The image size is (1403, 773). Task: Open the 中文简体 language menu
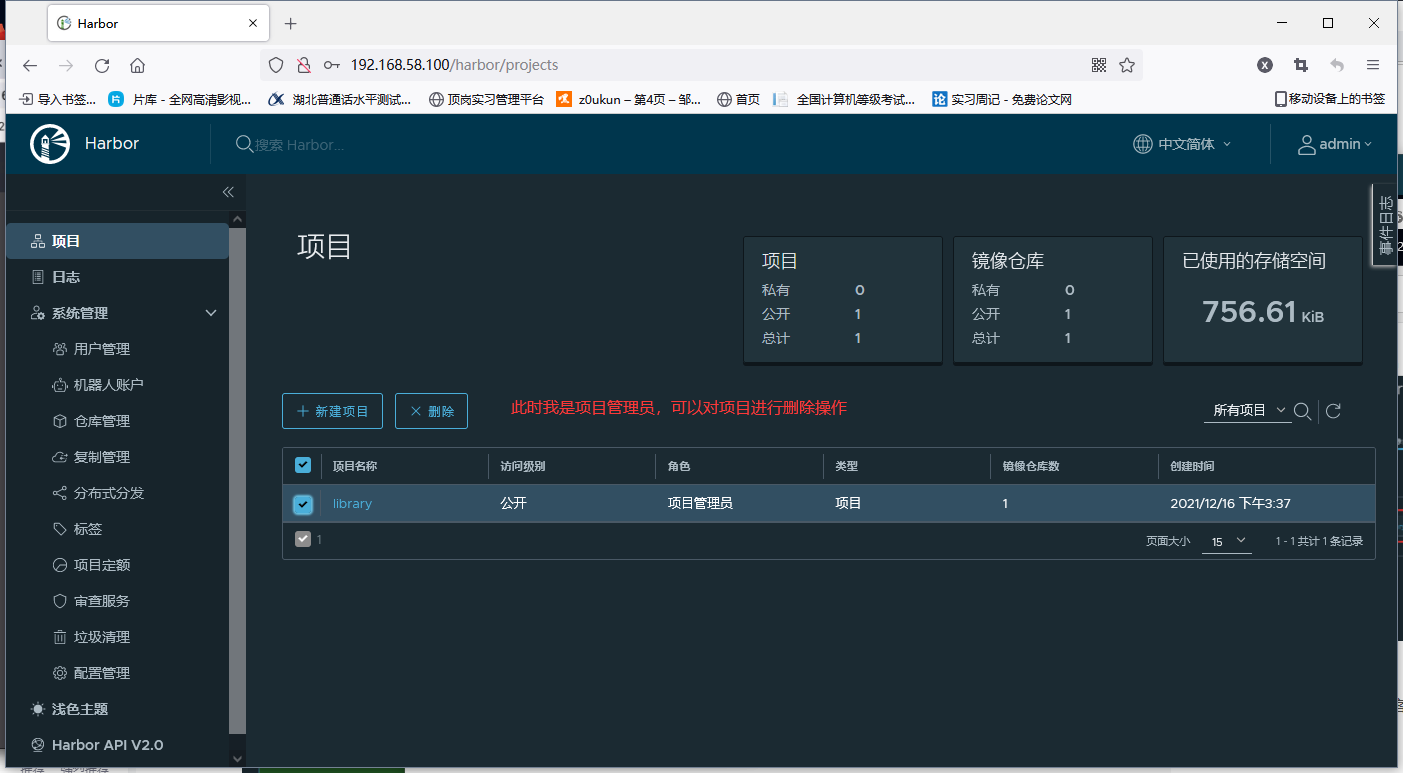pyautogui.click(x=1182, y=144)
